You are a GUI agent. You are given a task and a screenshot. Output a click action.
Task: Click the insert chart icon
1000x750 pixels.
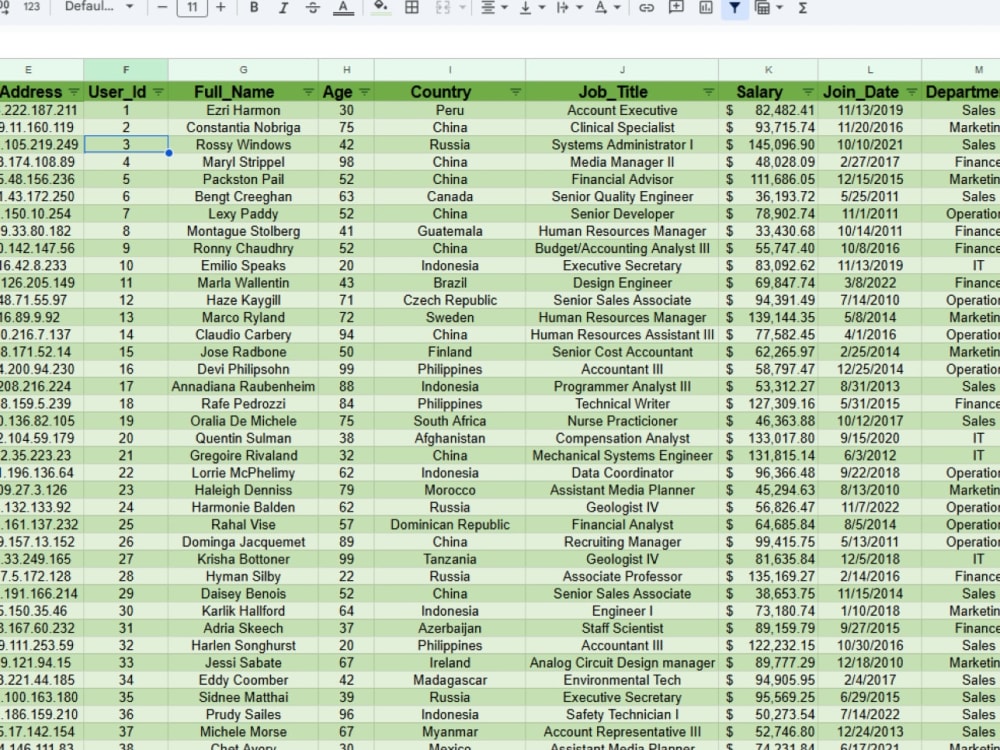coord(705,8)
